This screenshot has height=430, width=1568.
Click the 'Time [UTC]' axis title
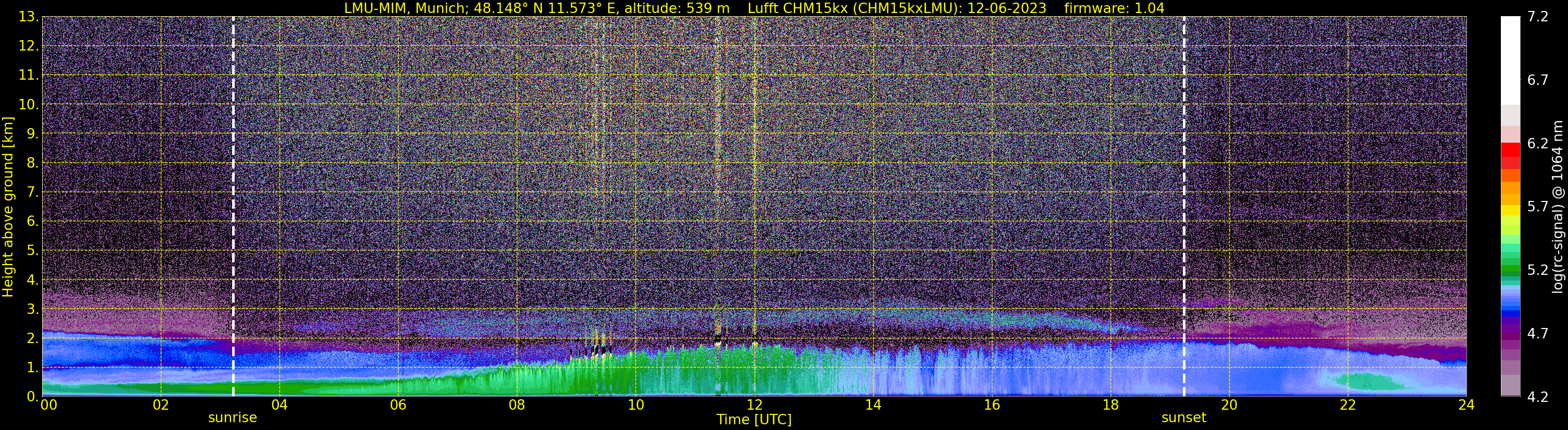pyautogui.click(x=754, y=420)
